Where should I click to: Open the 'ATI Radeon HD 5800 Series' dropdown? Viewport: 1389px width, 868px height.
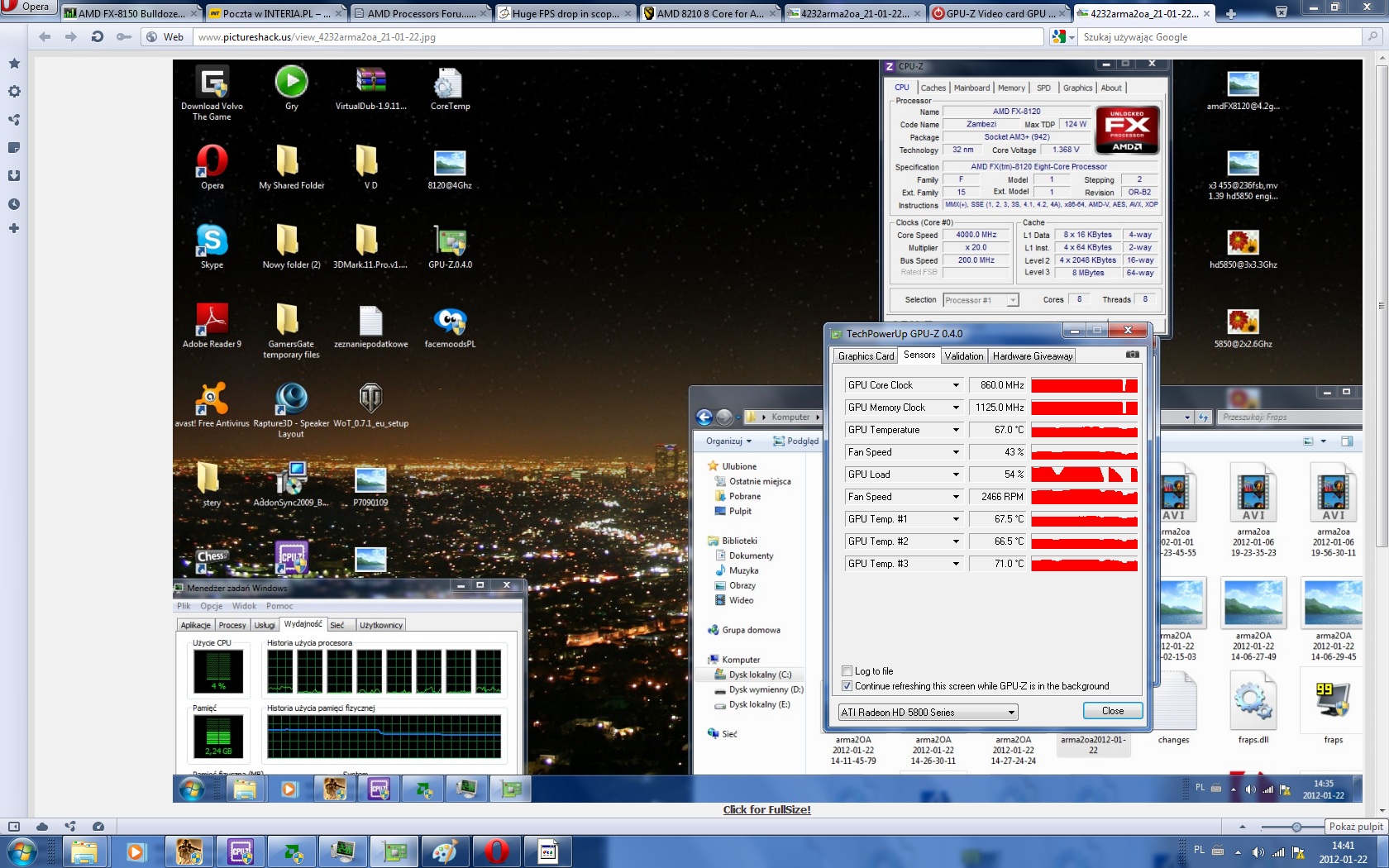click(928, 712)
